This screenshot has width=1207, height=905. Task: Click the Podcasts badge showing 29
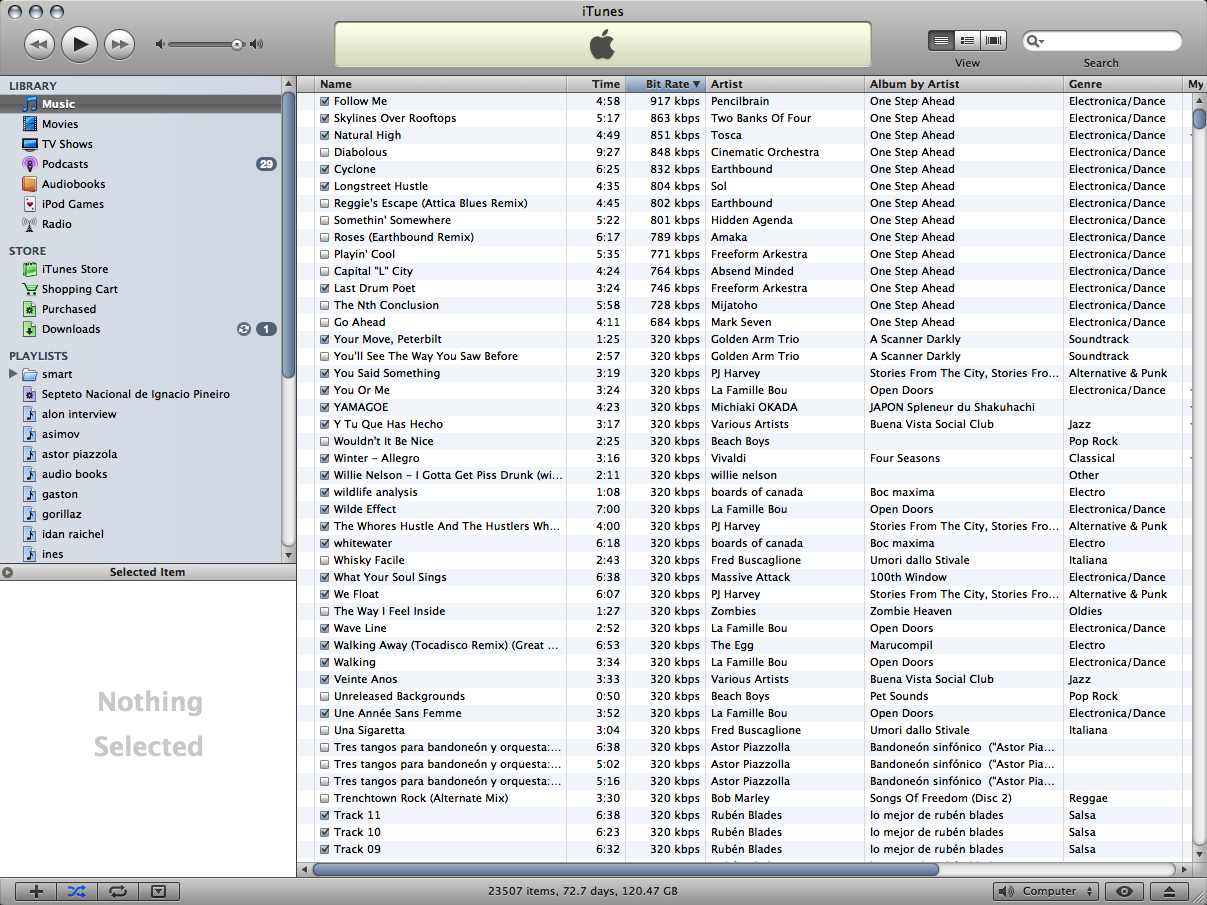point(266,164)
